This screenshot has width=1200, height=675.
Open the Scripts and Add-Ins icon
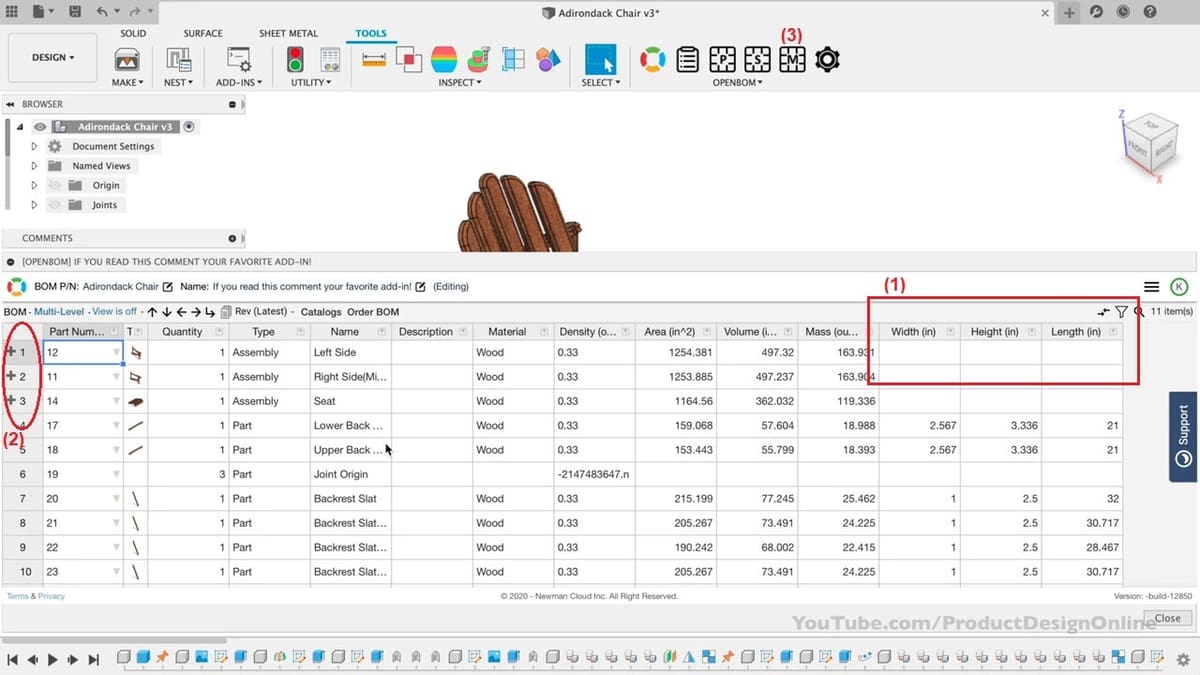pyautogui.click(x=239, y=59)
